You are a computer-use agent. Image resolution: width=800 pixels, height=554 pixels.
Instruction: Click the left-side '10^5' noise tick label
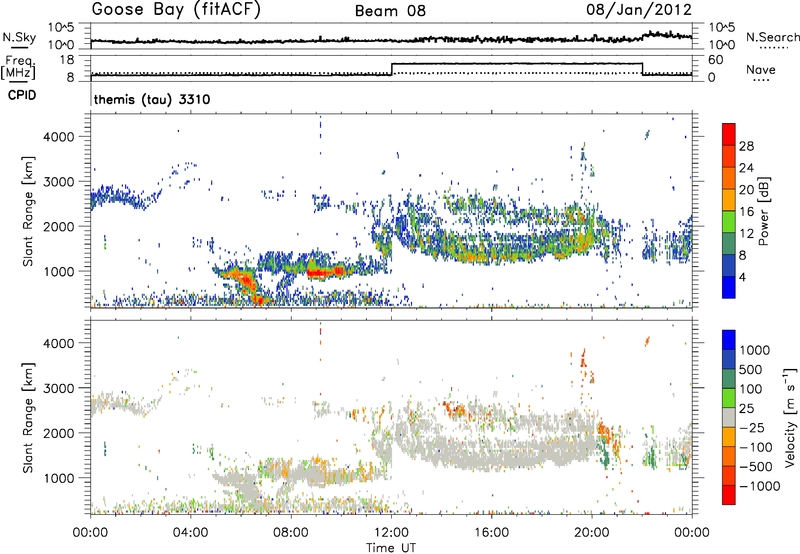pos(62,27)
